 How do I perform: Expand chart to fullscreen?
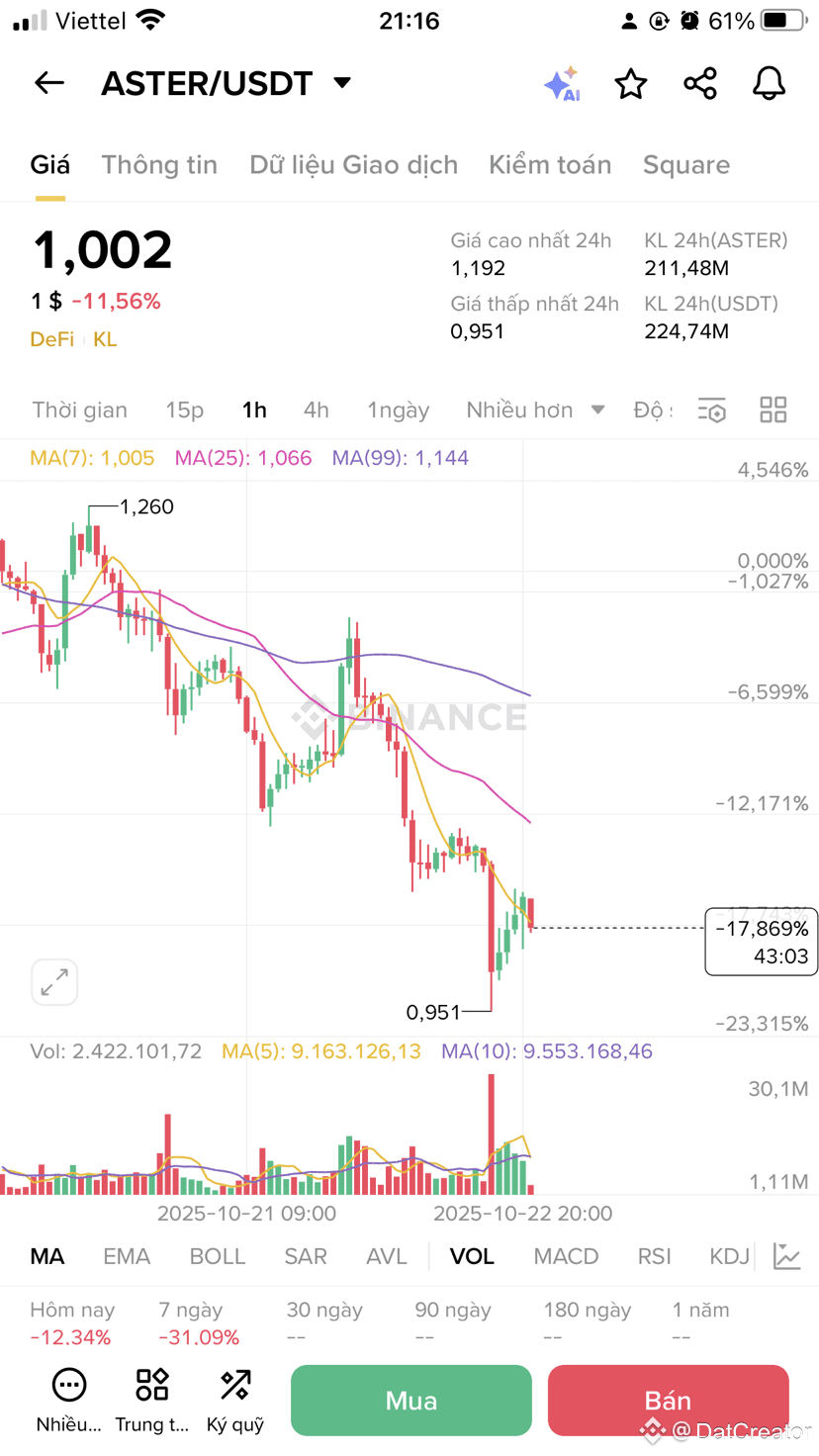click(54, 982)
